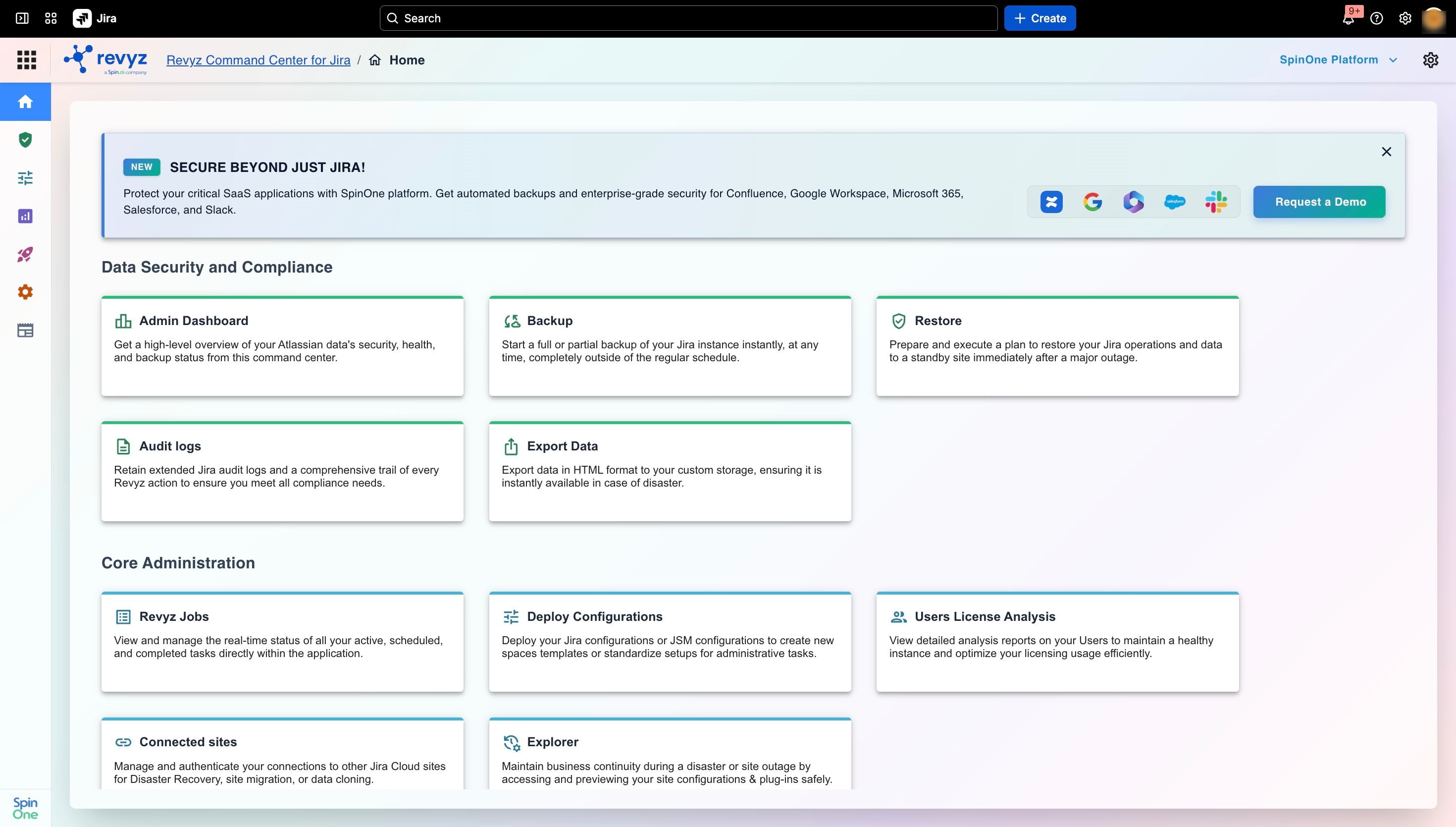Click the home icon in the breadcrumb
This screenshot has height=827, width=1456.
point(374,59)
